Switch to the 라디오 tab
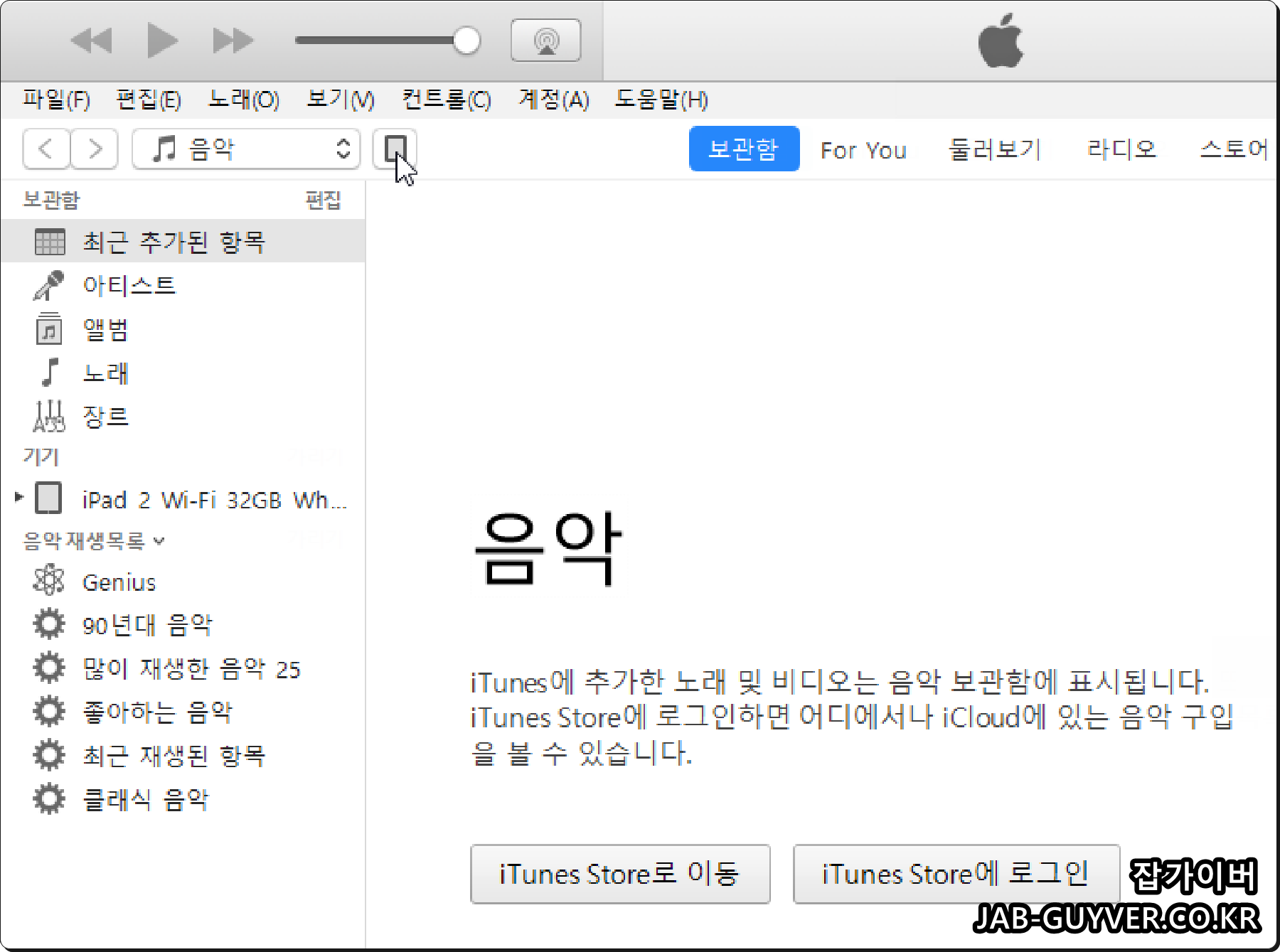The width and height of the screenshot is (1280, 952). pyautogui.click(x=1121, y=149)
